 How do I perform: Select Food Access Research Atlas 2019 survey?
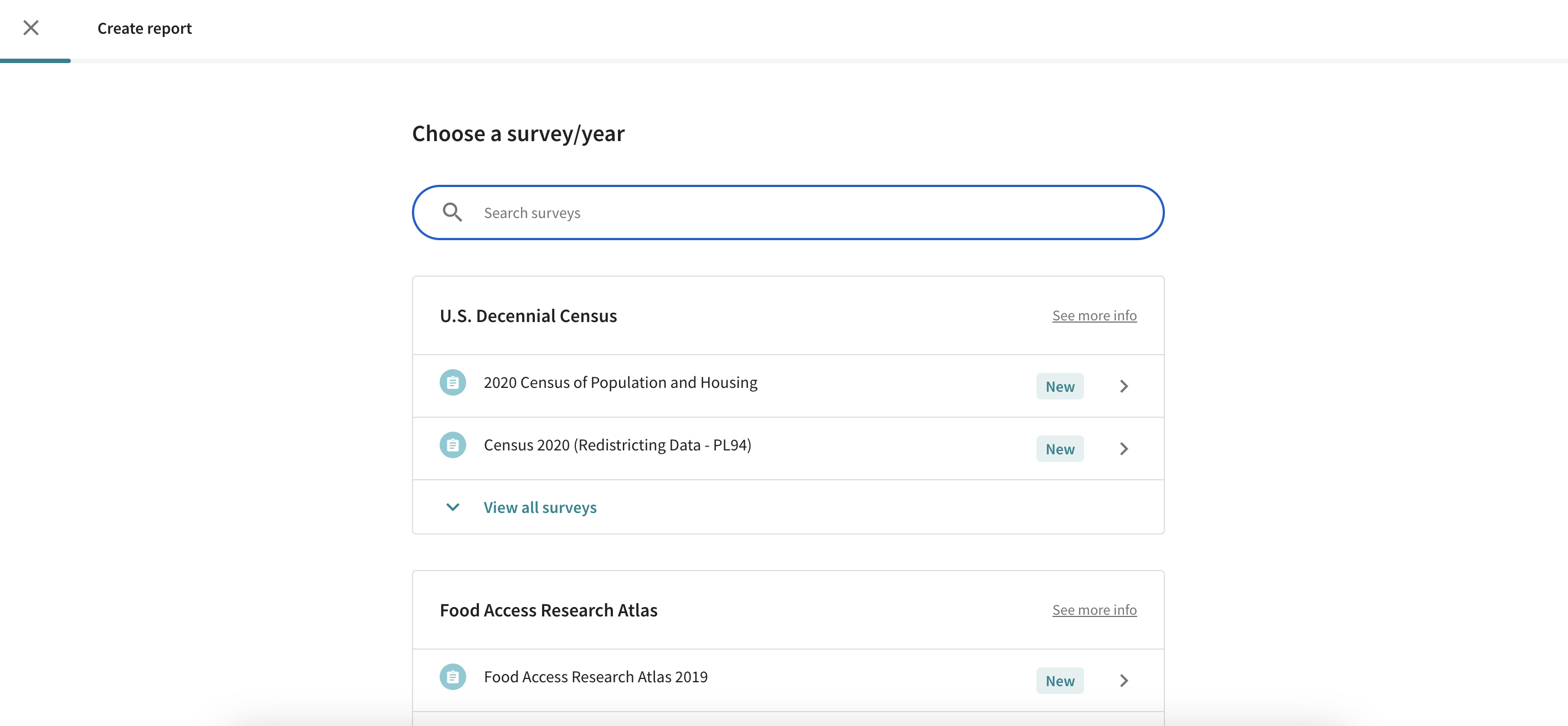coord(595,677)
